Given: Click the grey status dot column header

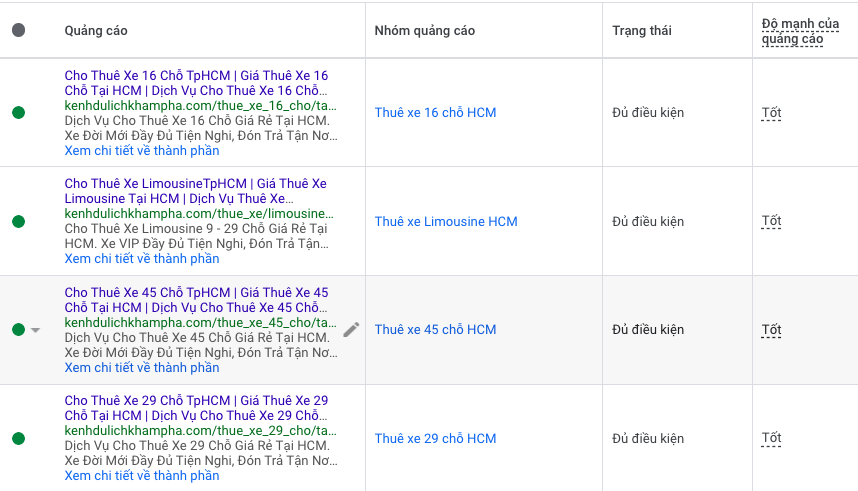Looking at the screenshot, I should (x=19, y=30).
